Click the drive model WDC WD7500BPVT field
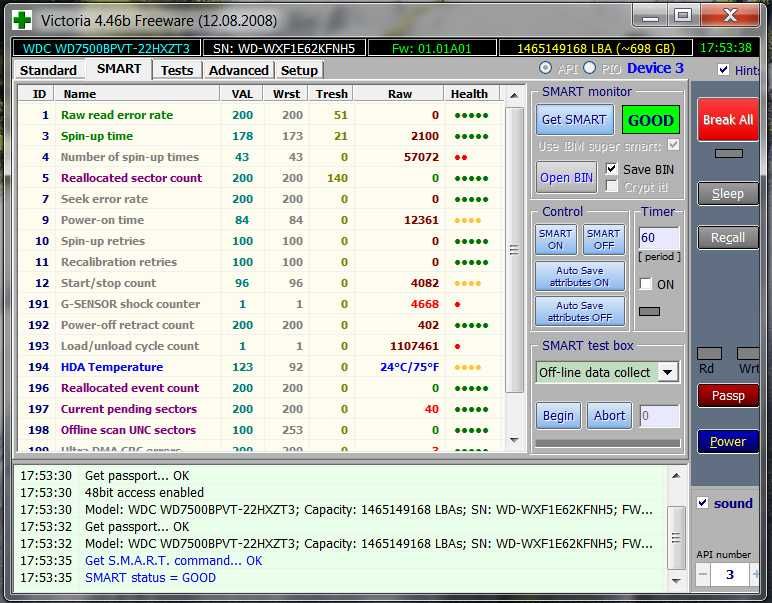This screenshot has height=603, width=772. [x=106, y=48]
